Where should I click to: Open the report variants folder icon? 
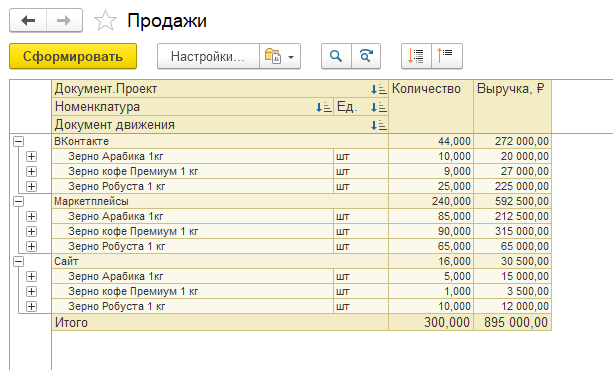click(x=273, y=56)
